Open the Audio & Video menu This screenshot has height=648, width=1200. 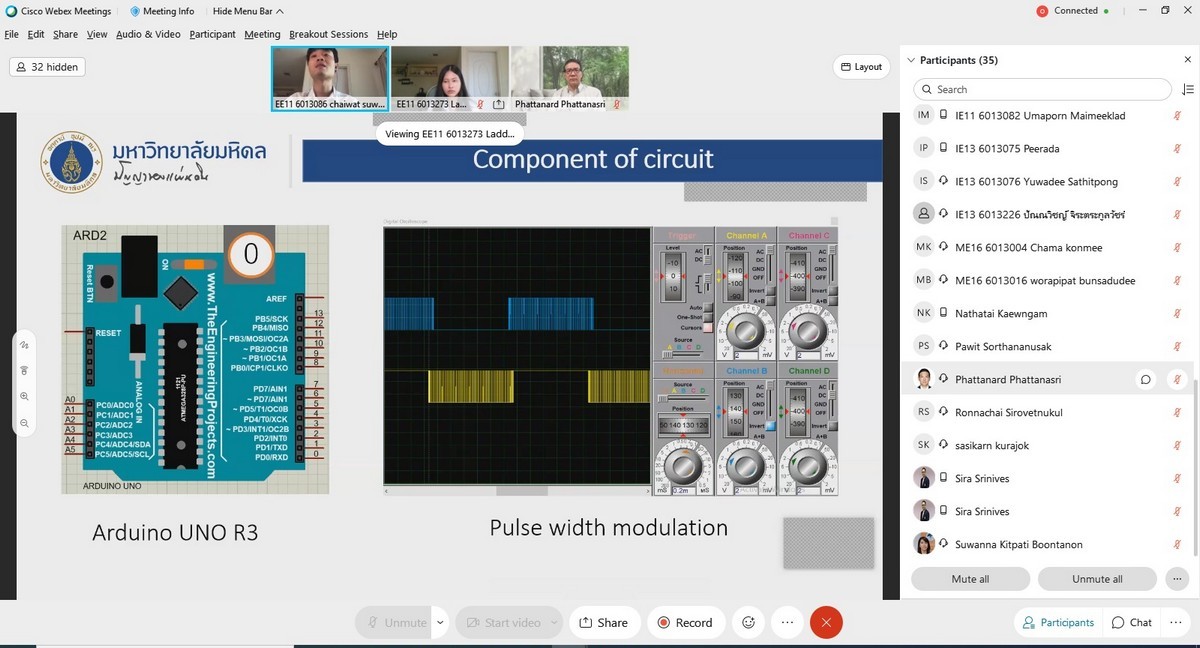[148, 34]
